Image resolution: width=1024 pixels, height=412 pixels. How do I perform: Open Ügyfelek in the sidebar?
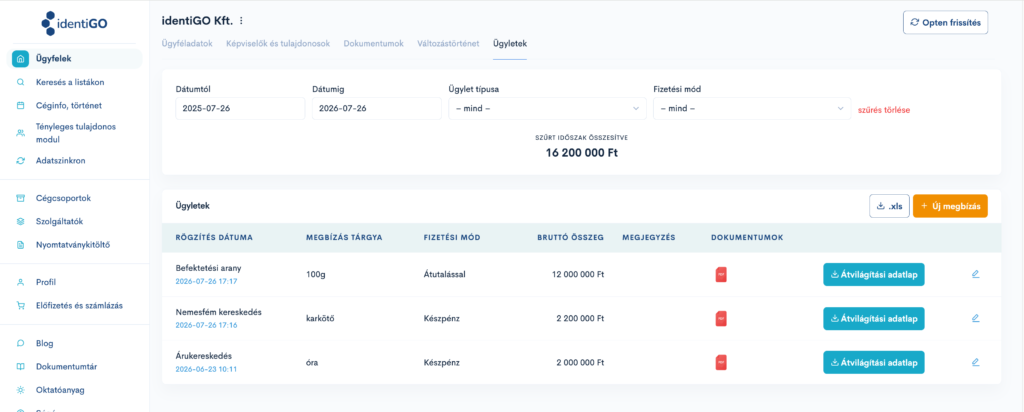click(74, 59)
